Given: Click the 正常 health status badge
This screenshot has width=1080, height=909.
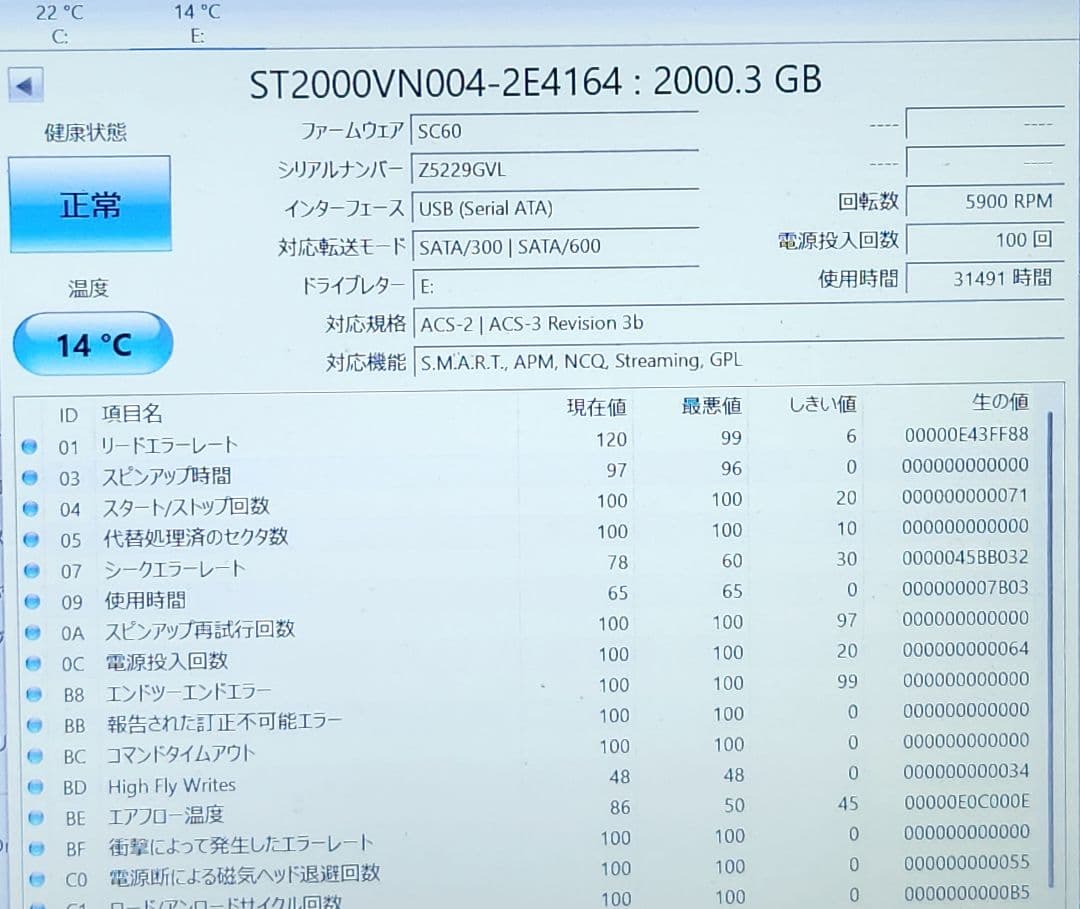Looking at the screenshot, I should point(90,203).
